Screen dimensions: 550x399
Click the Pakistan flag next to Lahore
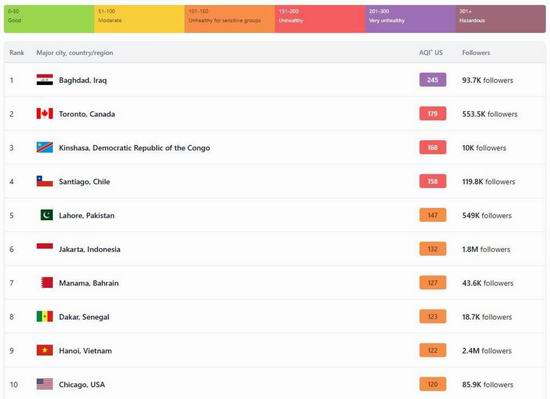47,215
